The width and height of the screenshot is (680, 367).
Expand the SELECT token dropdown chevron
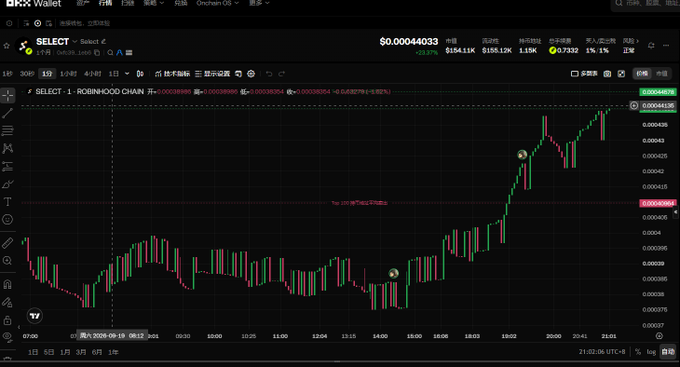(x=75, y=42)
